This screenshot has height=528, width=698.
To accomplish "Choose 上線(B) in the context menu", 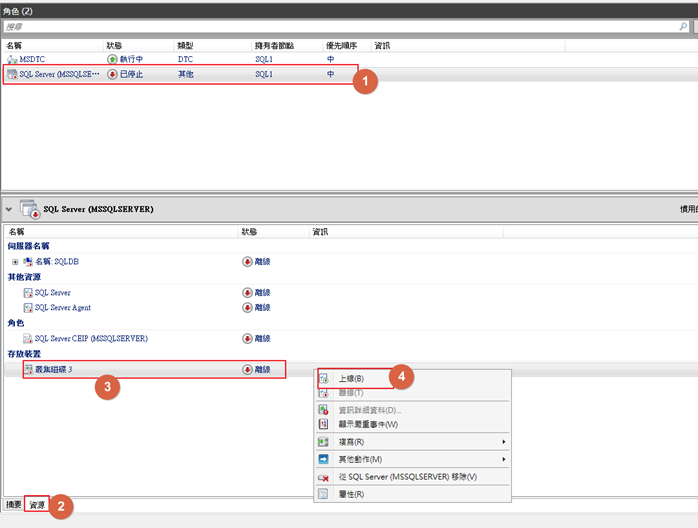I will (351, 379).
